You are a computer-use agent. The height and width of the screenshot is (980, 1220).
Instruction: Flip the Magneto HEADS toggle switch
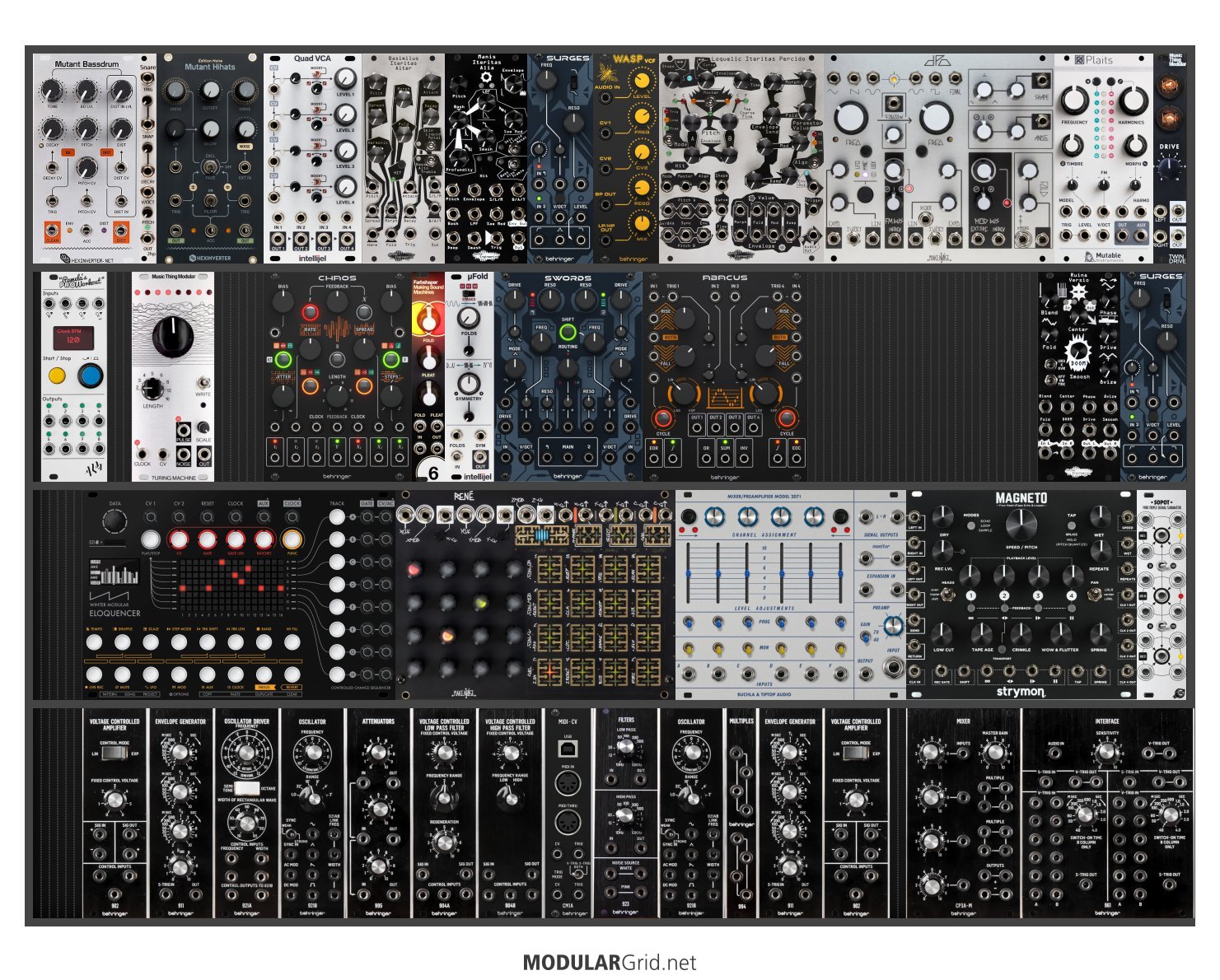click(x=948, y=593)
